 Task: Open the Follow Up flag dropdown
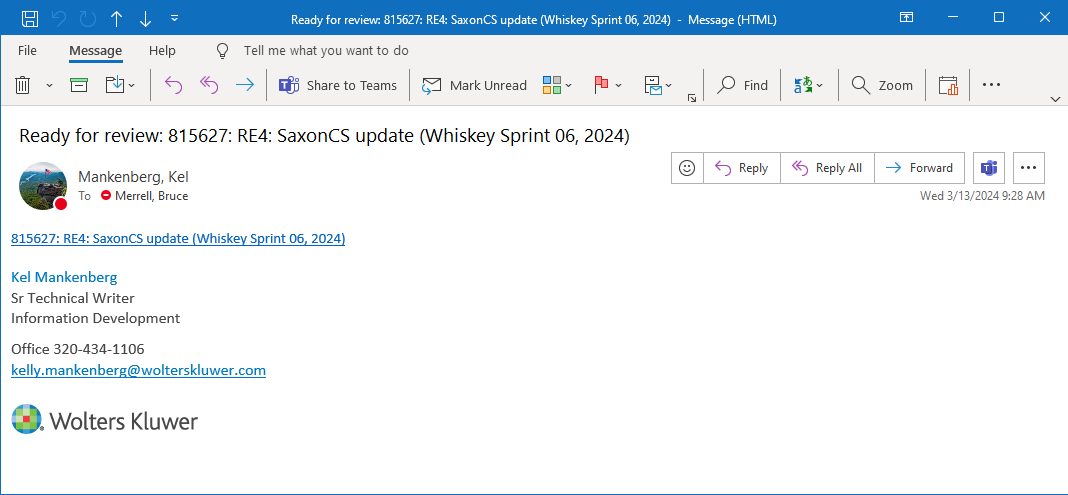[608, 85]
